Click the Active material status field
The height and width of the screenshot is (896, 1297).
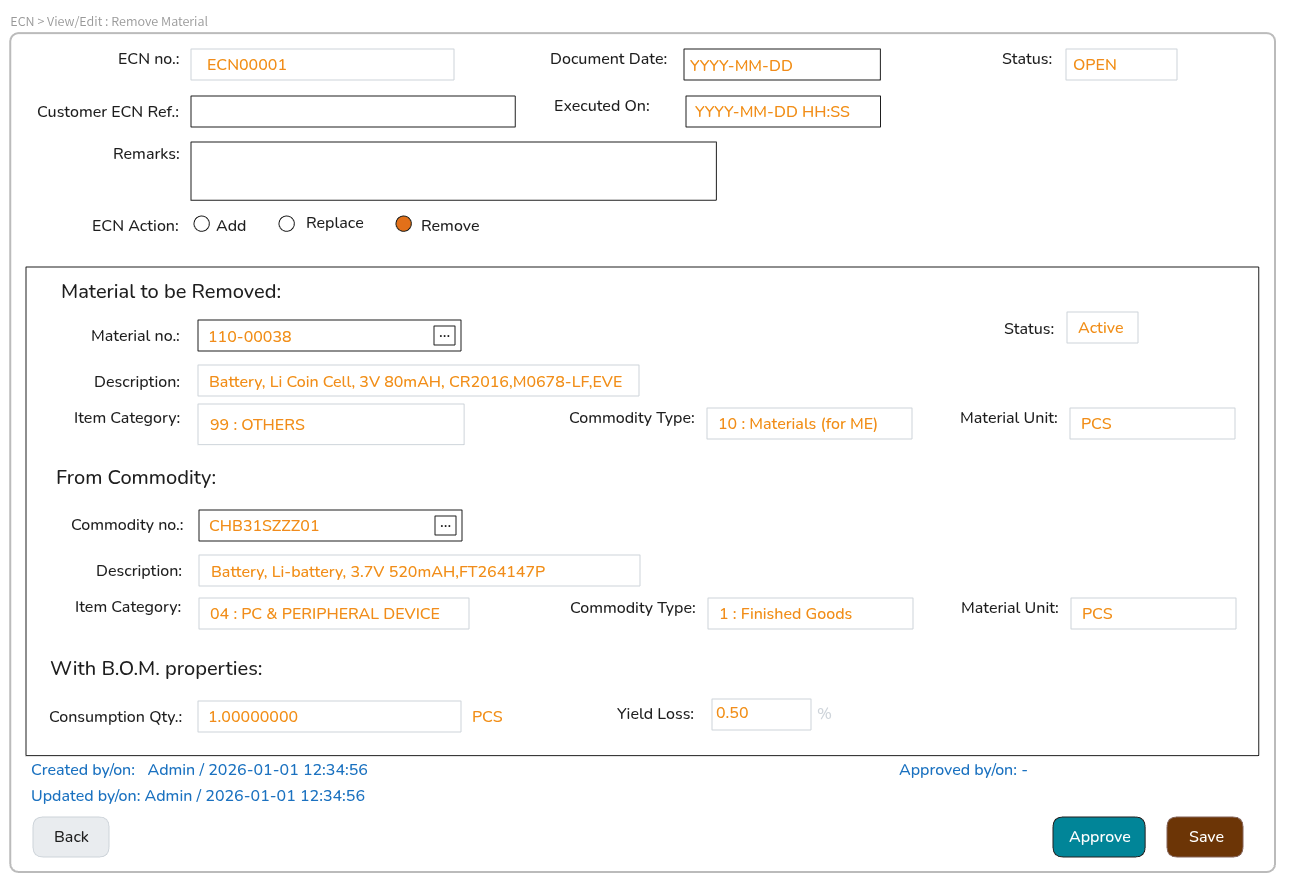1102,328
